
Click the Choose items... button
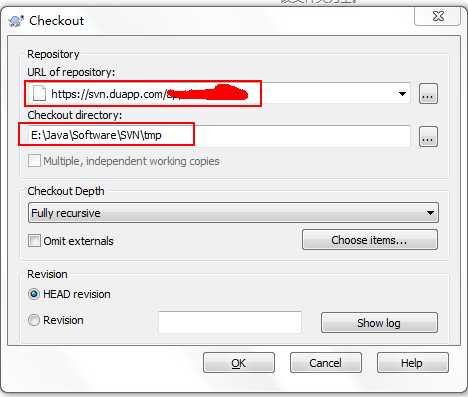pos(370,240)
